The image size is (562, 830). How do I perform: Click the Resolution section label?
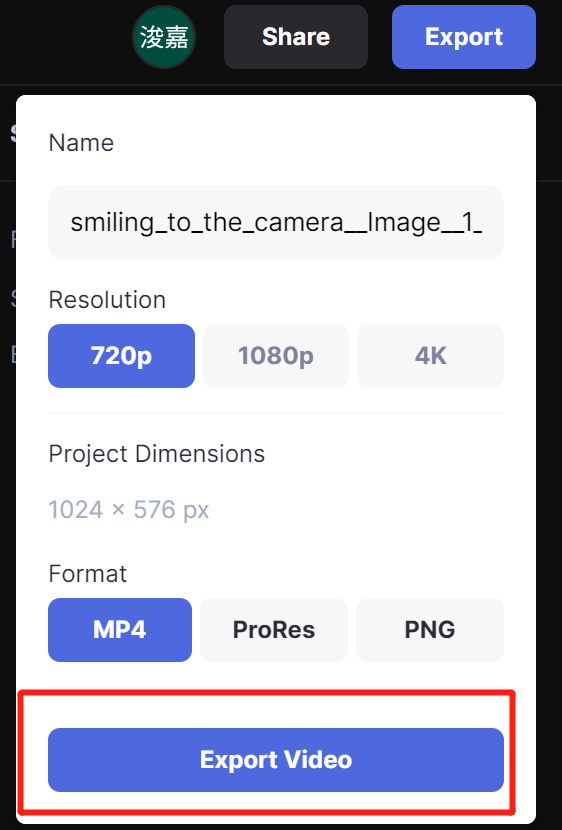click(x=107, y=300)
